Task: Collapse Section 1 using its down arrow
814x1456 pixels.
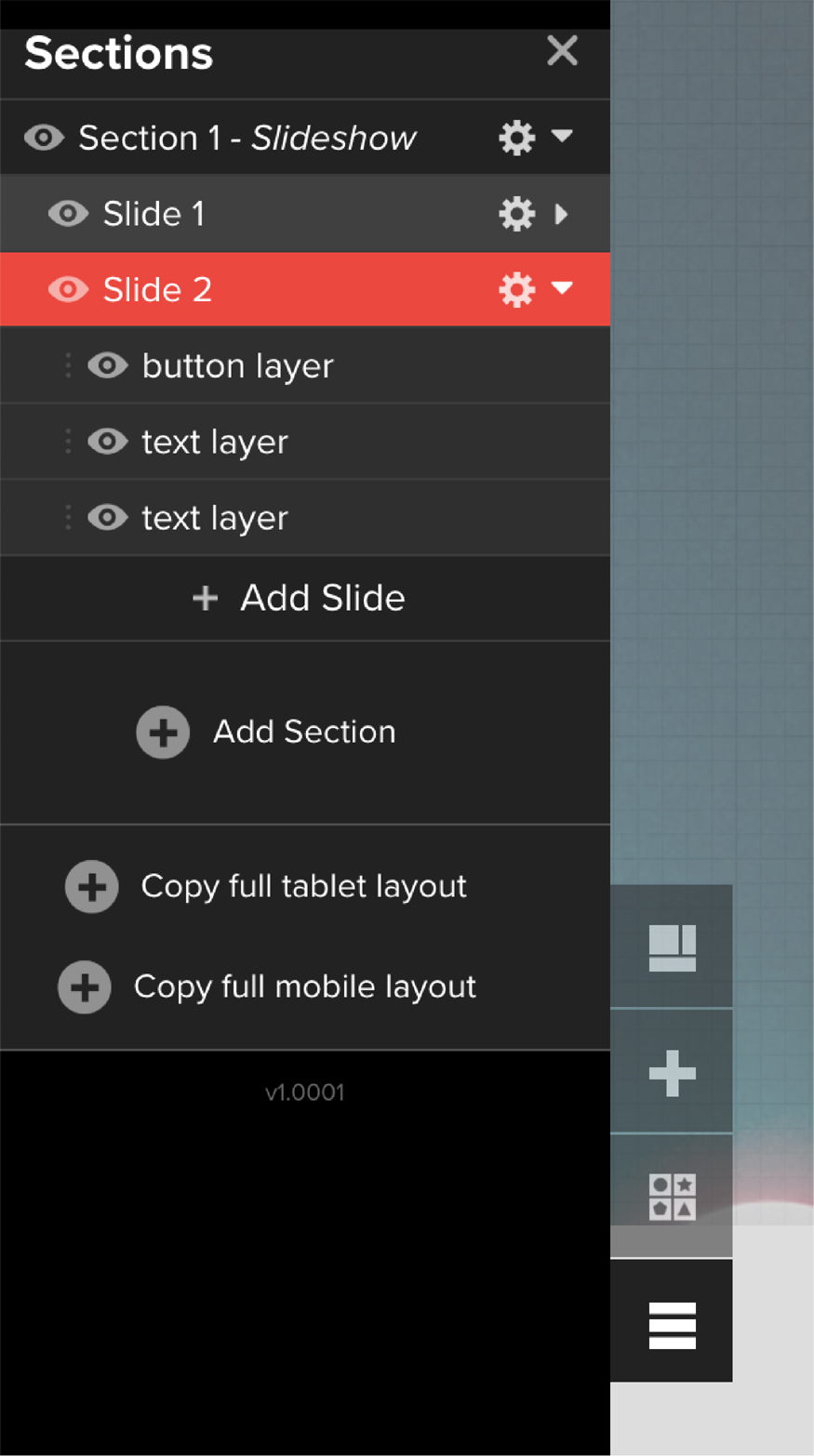Action: click(x=562, y=137)
